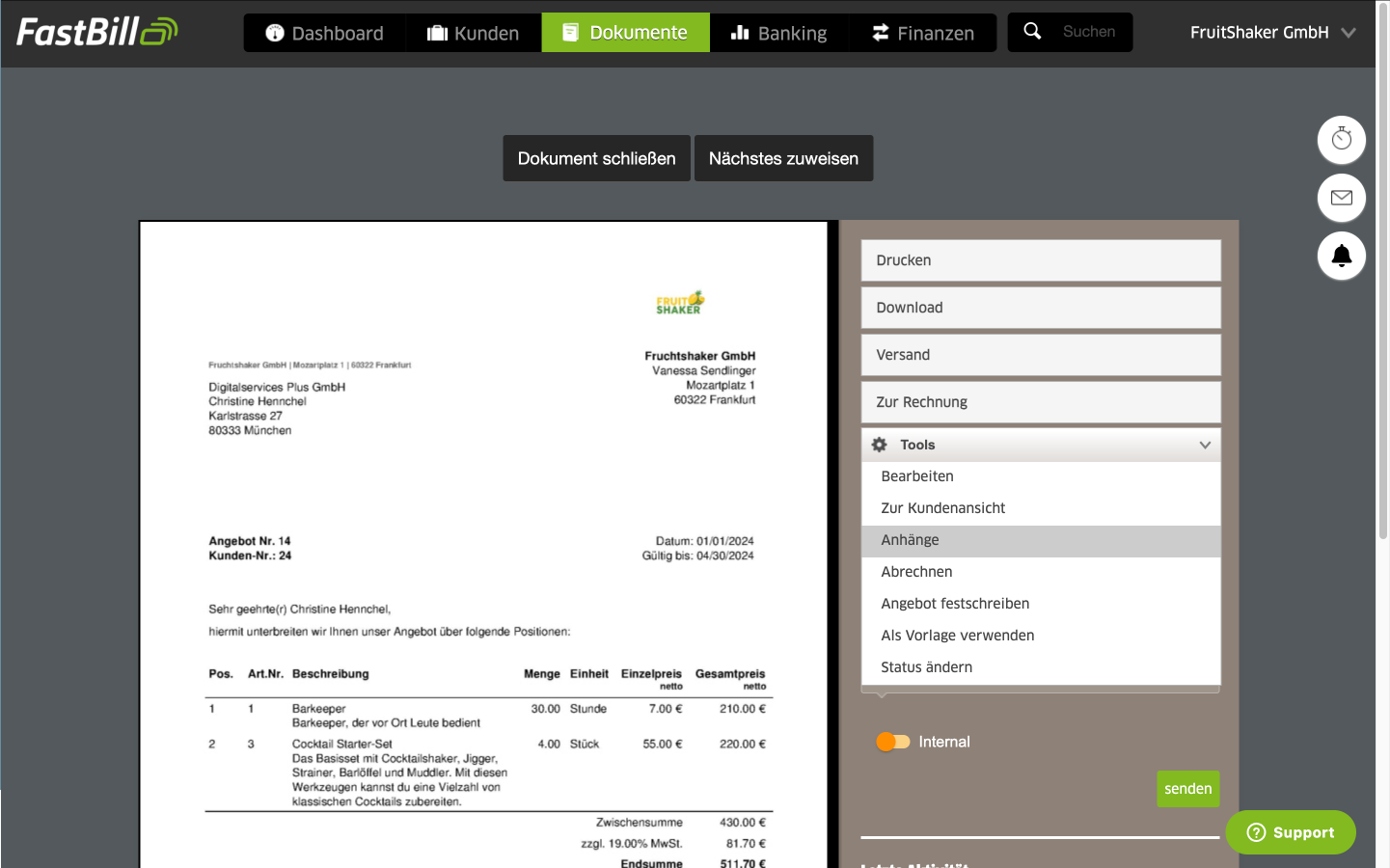The width and height of the screenshot is (1390, 868).
Task: Click the 'Zwischensumme' label
Action: [640, 823]
